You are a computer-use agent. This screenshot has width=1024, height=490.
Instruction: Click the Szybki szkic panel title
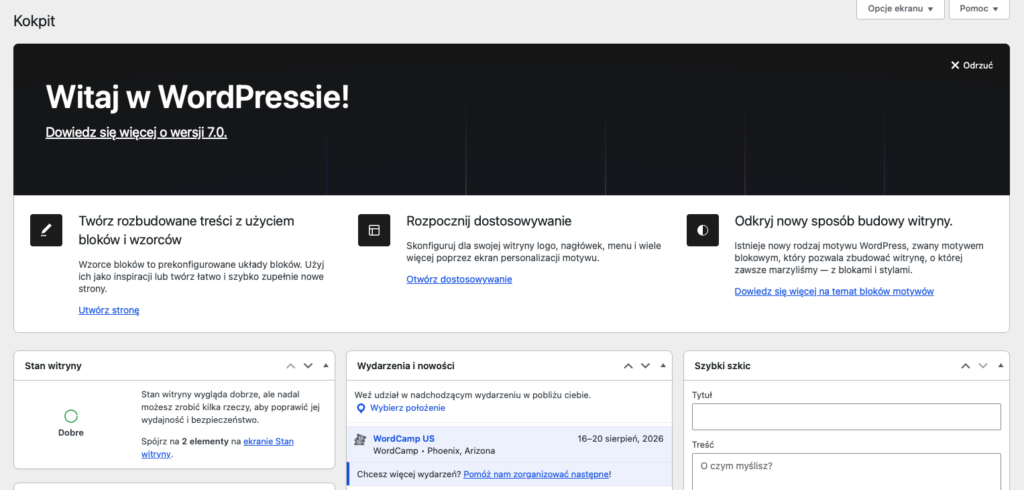722,366
